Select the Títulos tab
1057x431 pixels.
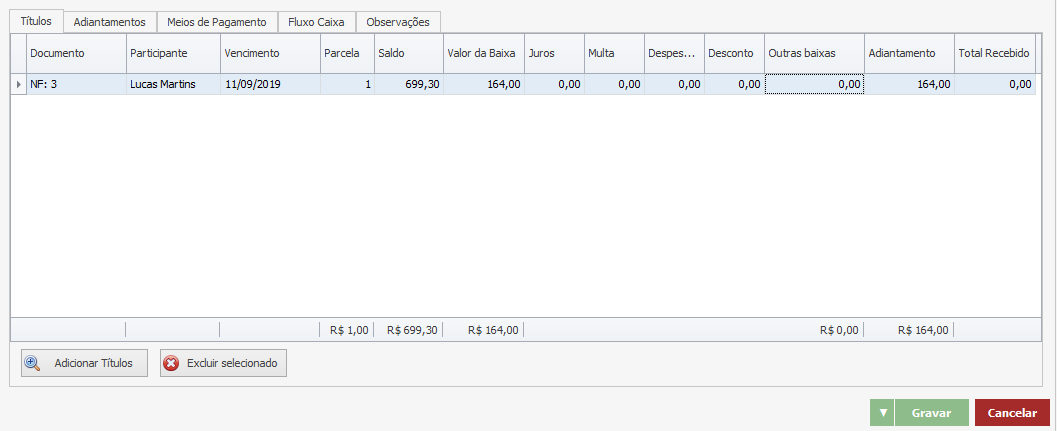tap(36, 21)
